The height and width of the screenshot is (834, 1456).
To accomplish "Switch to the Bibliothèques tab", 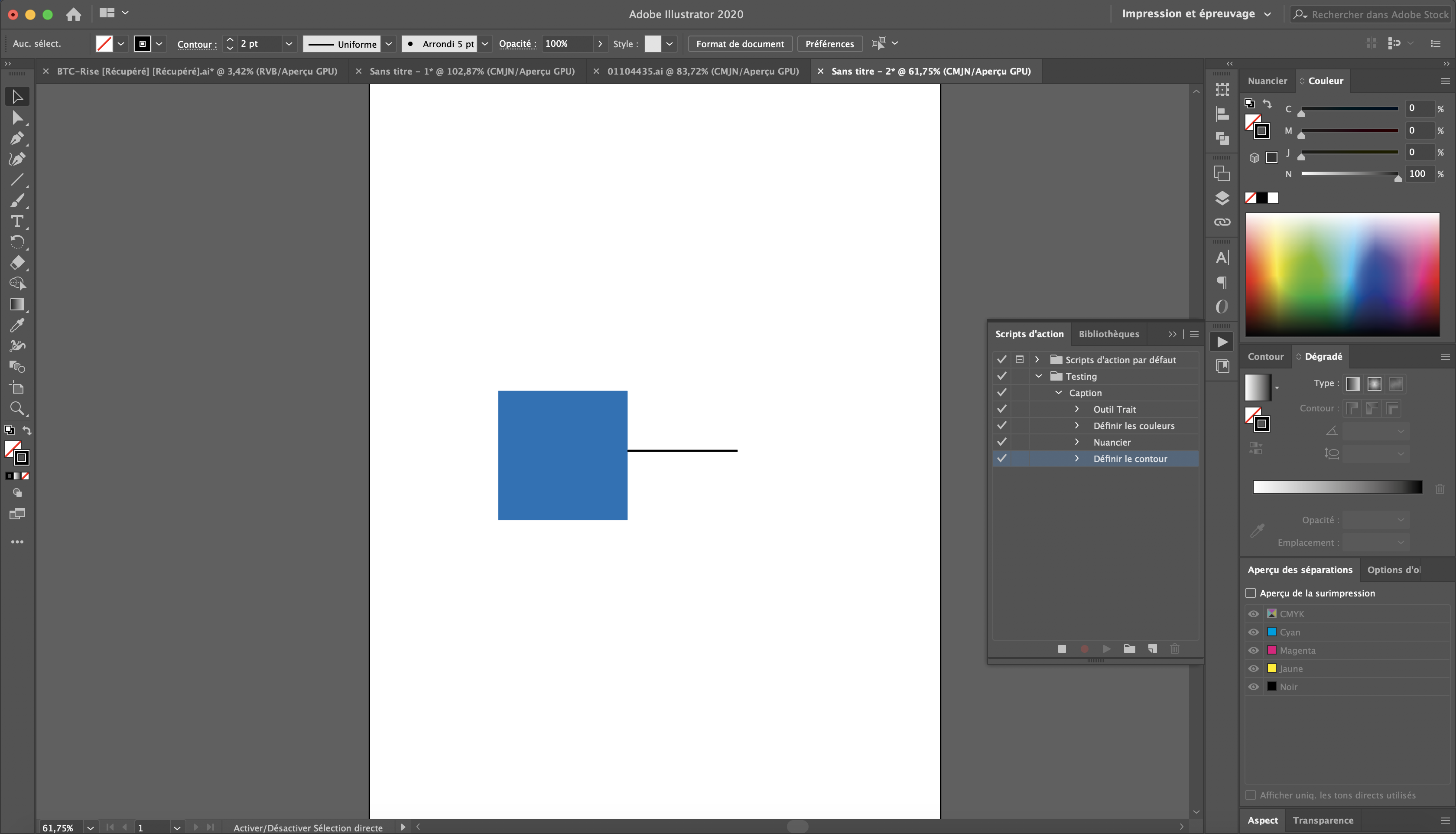I will 1109,334.
